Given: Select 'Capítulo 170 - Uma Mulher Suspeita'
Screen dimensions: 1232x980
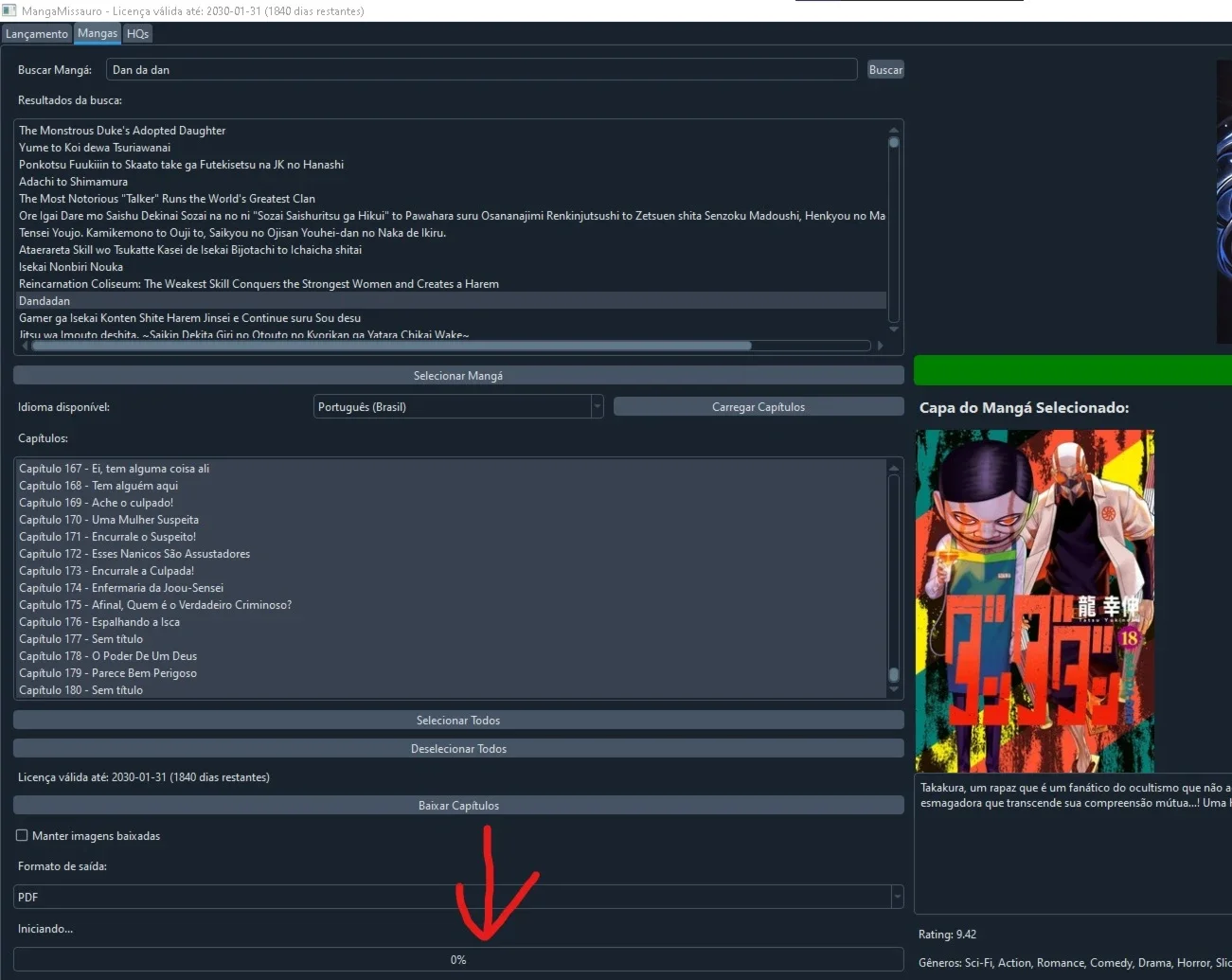Looking at the screenshot, I should [451, 520].
